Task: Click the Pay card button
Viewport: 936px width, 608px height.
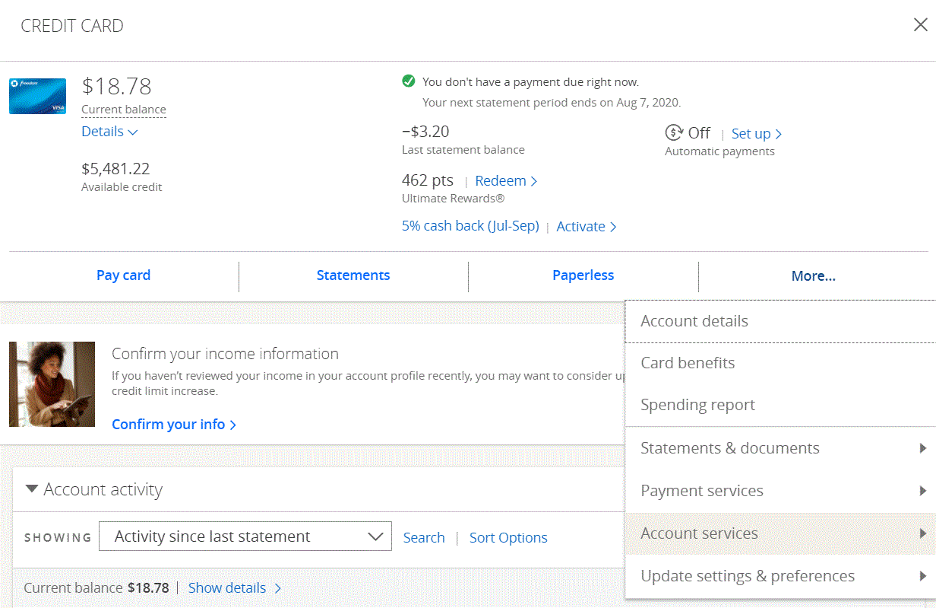Action: (123, 275)
